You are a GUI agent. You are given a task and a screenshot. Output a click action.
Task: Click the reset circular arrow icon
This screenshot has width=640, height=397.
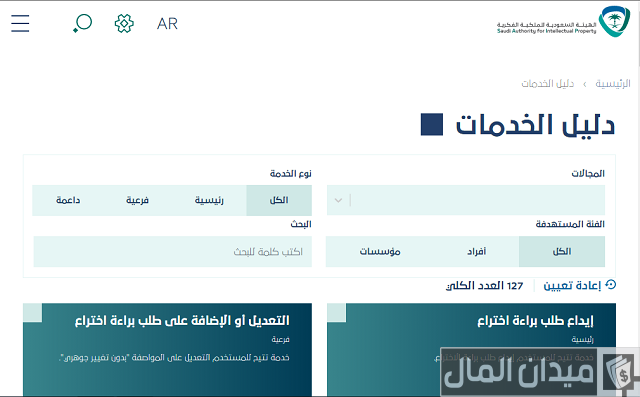click(611, 284)
